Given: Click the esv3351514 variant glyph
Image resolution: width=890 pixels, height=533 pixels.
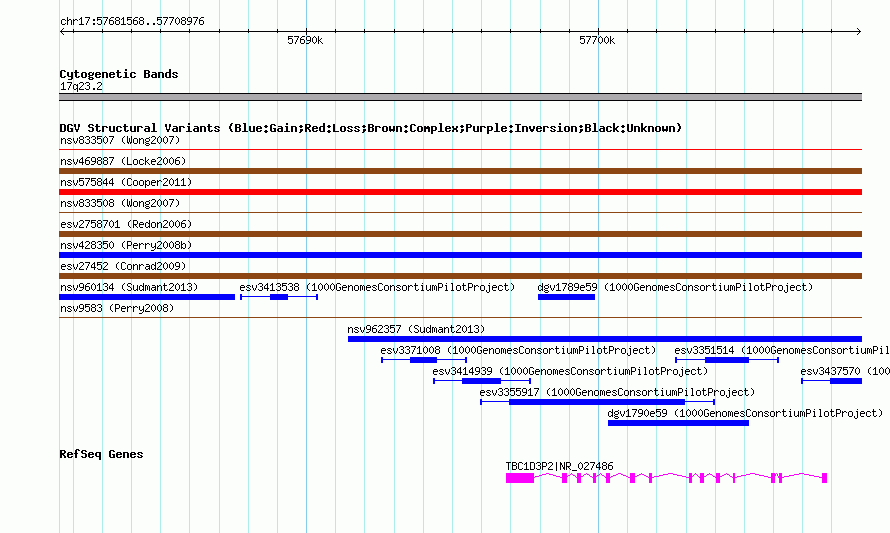Looking at the screenshot, I should click(727, 360).
